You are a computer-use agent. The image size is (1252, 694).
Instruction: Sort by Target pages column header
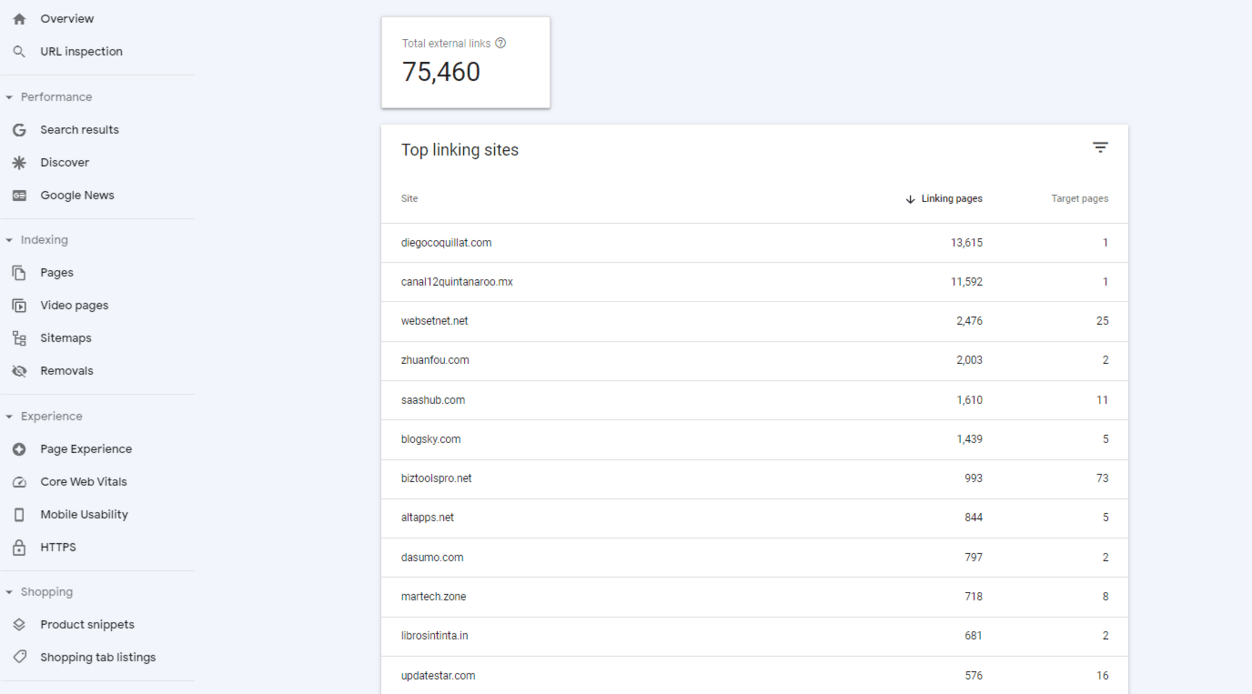1079,199
